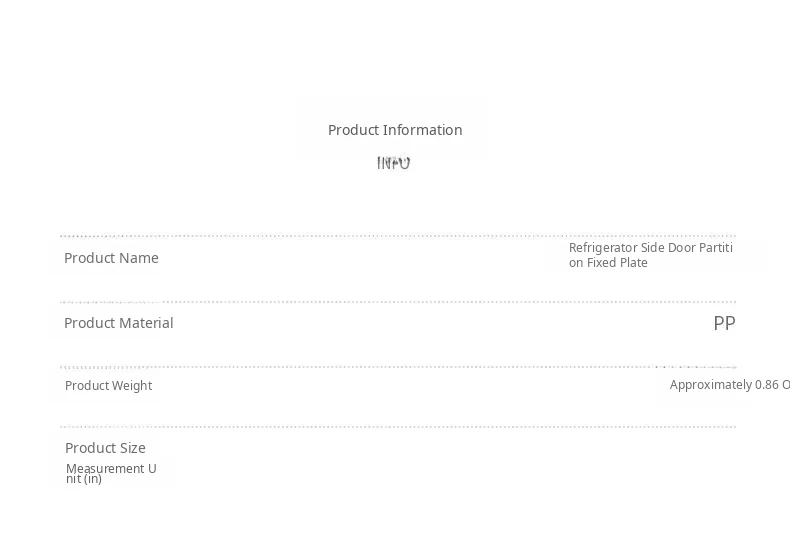Click the '(in)' unit text
Screen dimensions: 790x536
92,479
